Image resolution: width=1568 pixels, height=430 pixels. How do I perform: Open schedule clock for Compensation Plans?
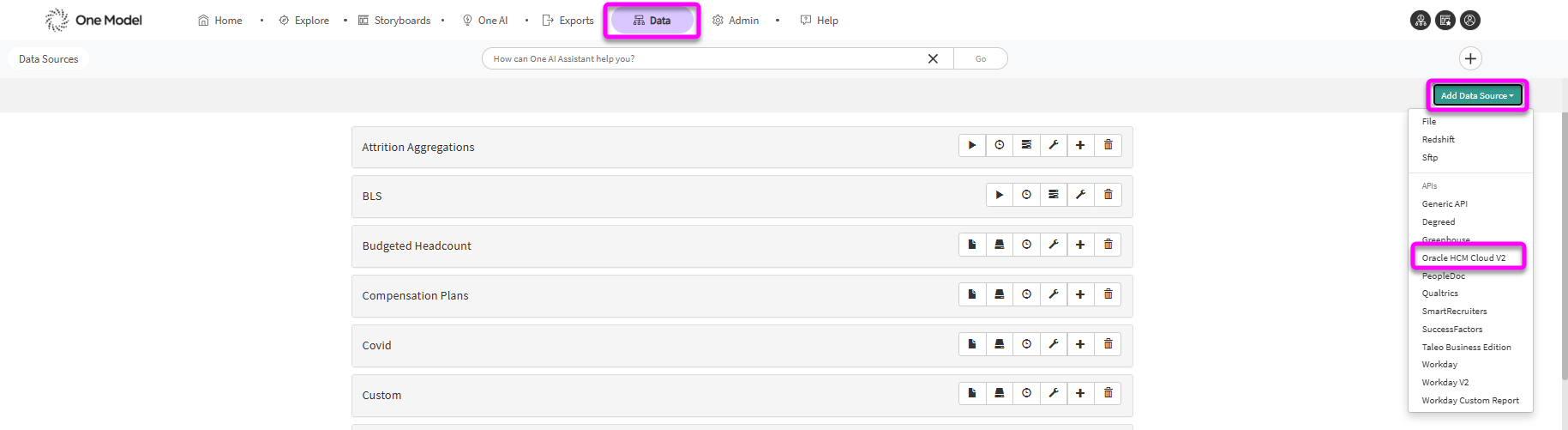[x=1026, y=294]
